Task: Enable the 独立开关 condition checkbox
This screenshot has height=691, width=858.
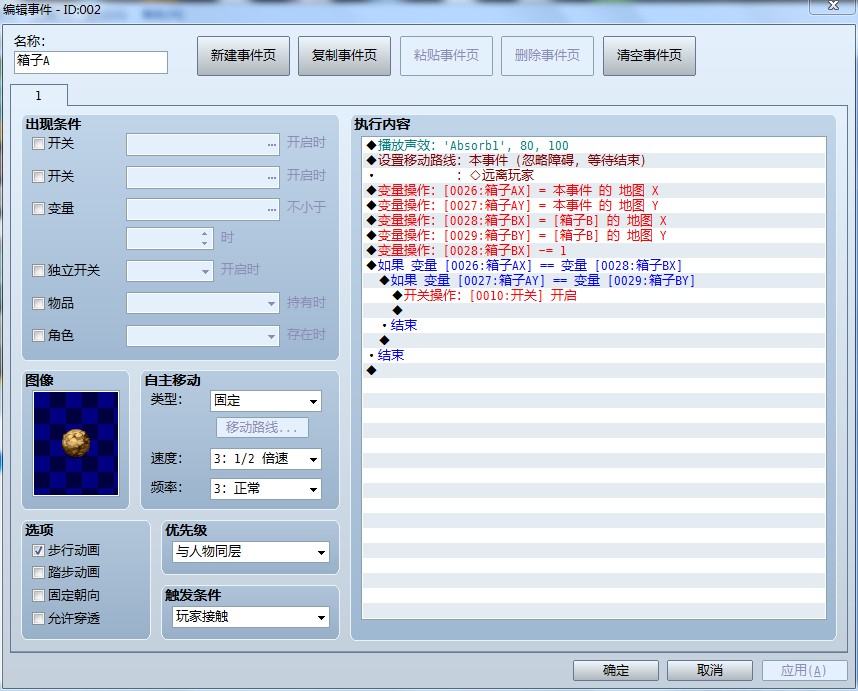Action: tap(38, 270)
